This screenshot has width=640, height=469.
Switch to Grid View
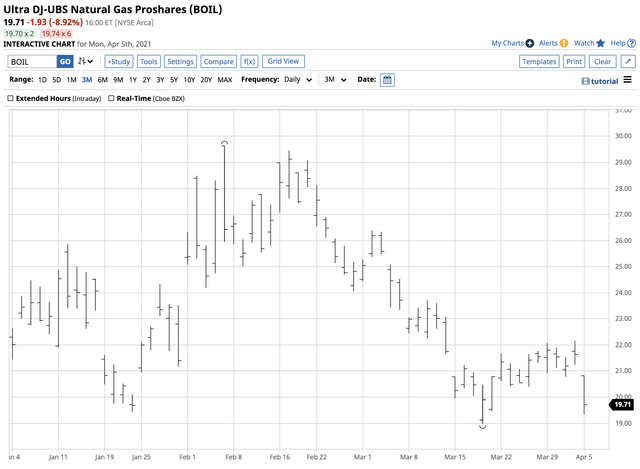click(283, 61)
